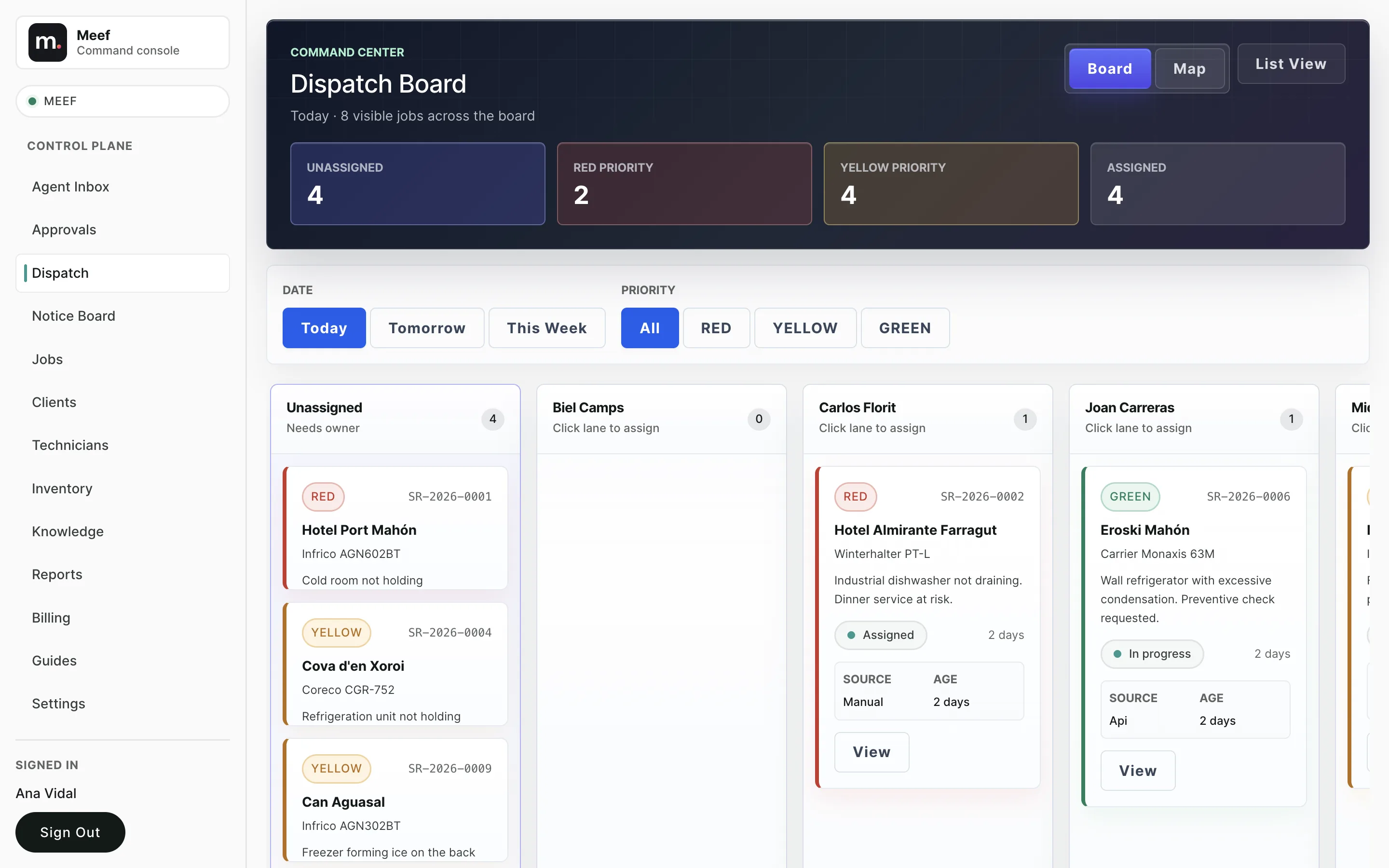1389x868 pixels.
Task: Click YELLOW tag on SR-2026-0009 card
Action: (336, 769)
